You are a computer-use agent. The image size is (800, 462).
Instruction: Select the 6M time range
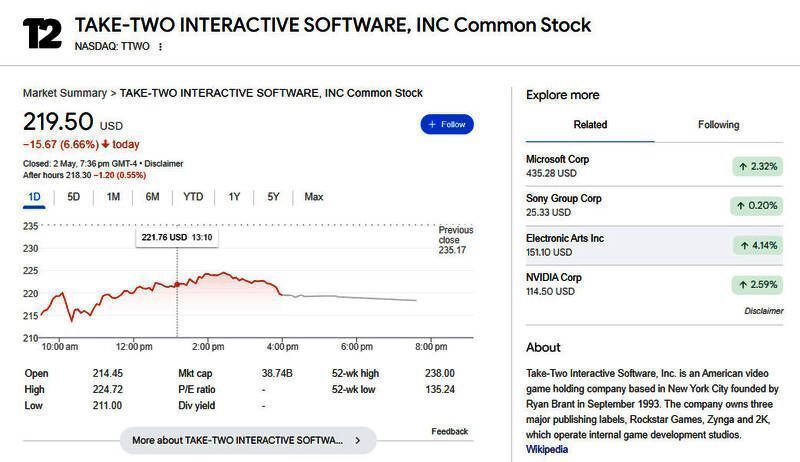click(x=152, y=197)
